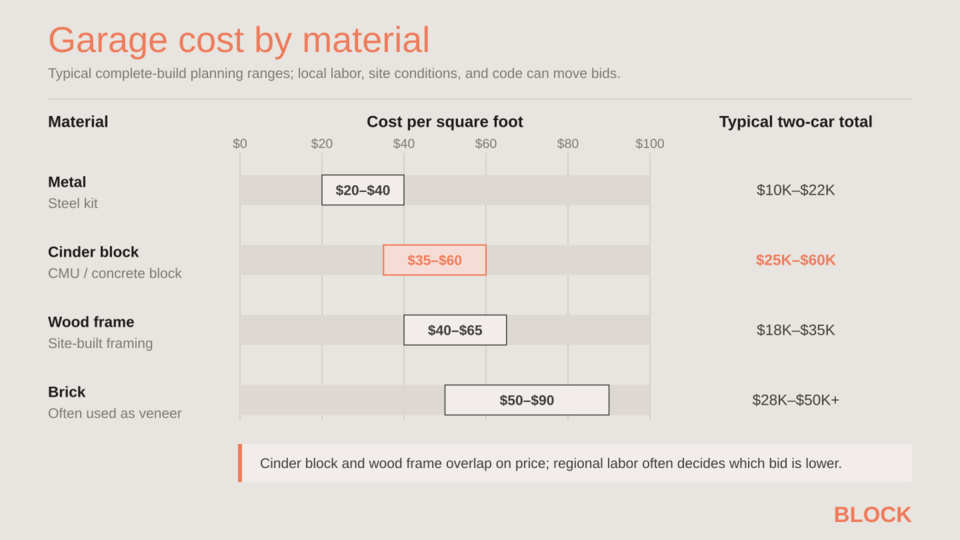Click the $100 axis label
Viewport: 960px width, 540px height.
[650, 143]
